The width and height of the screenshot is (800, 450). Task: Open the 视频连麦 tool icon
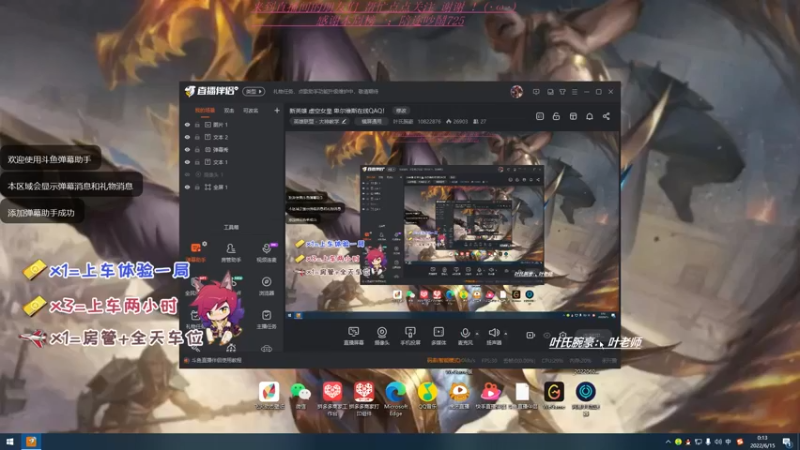(x=266, y=252)
